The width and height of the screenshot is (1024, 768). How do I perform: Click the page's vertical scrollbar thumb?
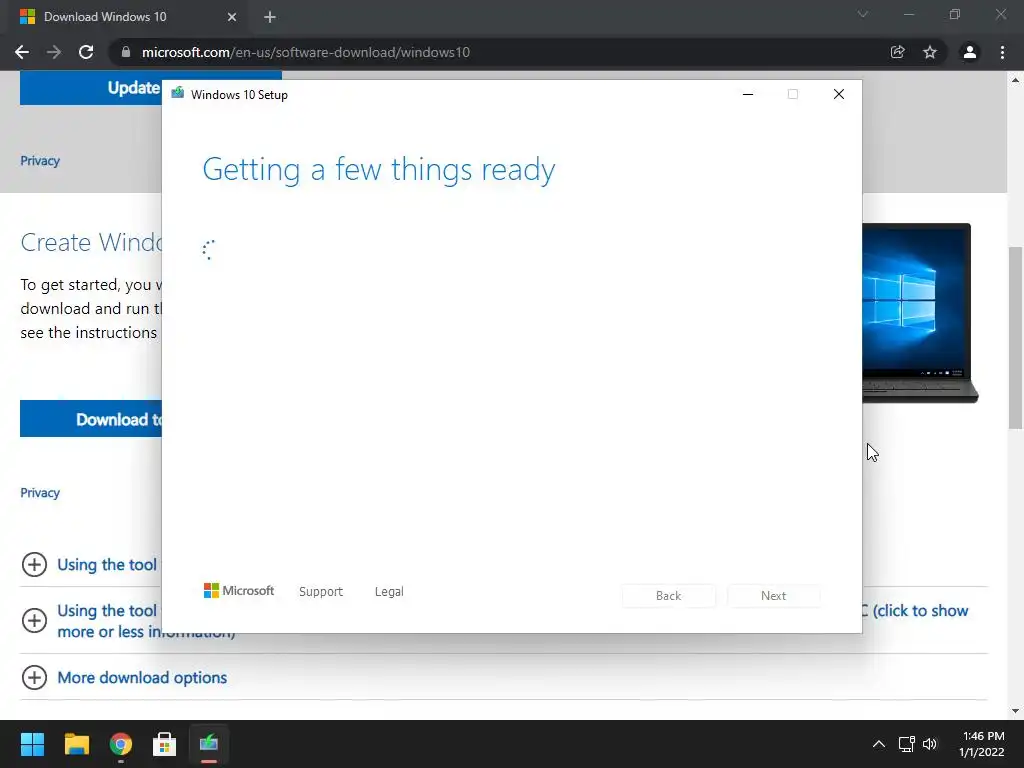[x=1015, y=338]
